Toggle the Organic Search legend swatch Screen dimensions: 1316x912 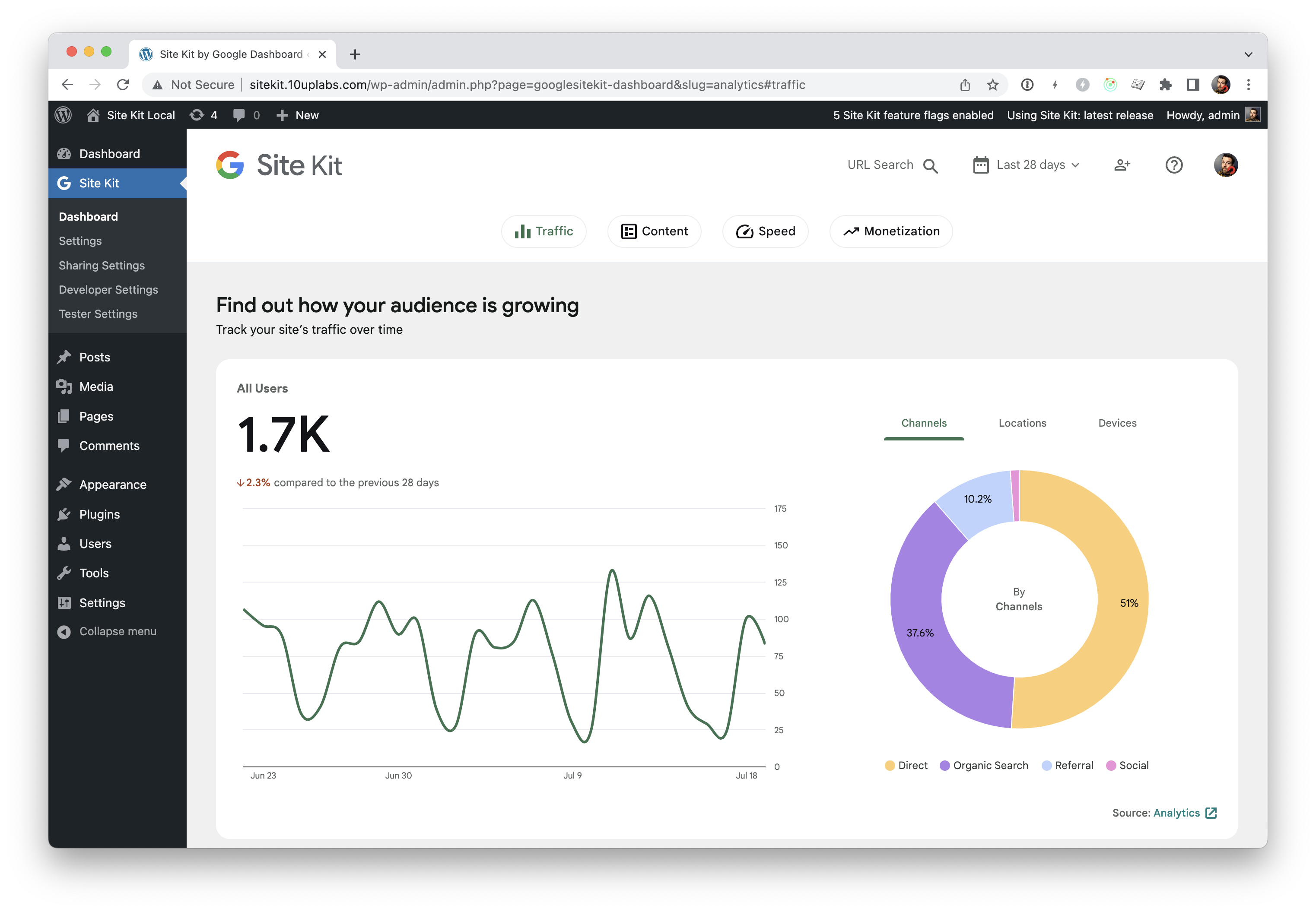945,766
